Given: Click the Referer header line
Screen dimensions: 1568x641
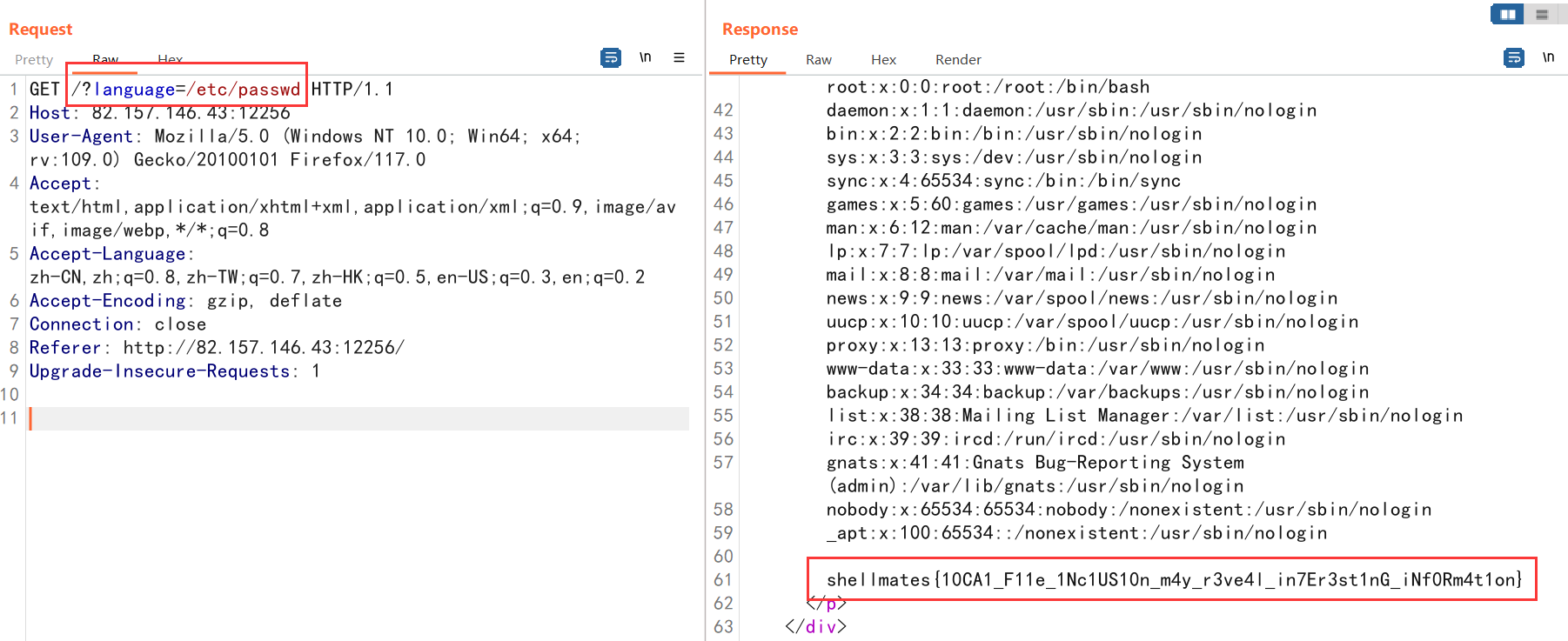Looking at the screenshot, I should (217, 348).
